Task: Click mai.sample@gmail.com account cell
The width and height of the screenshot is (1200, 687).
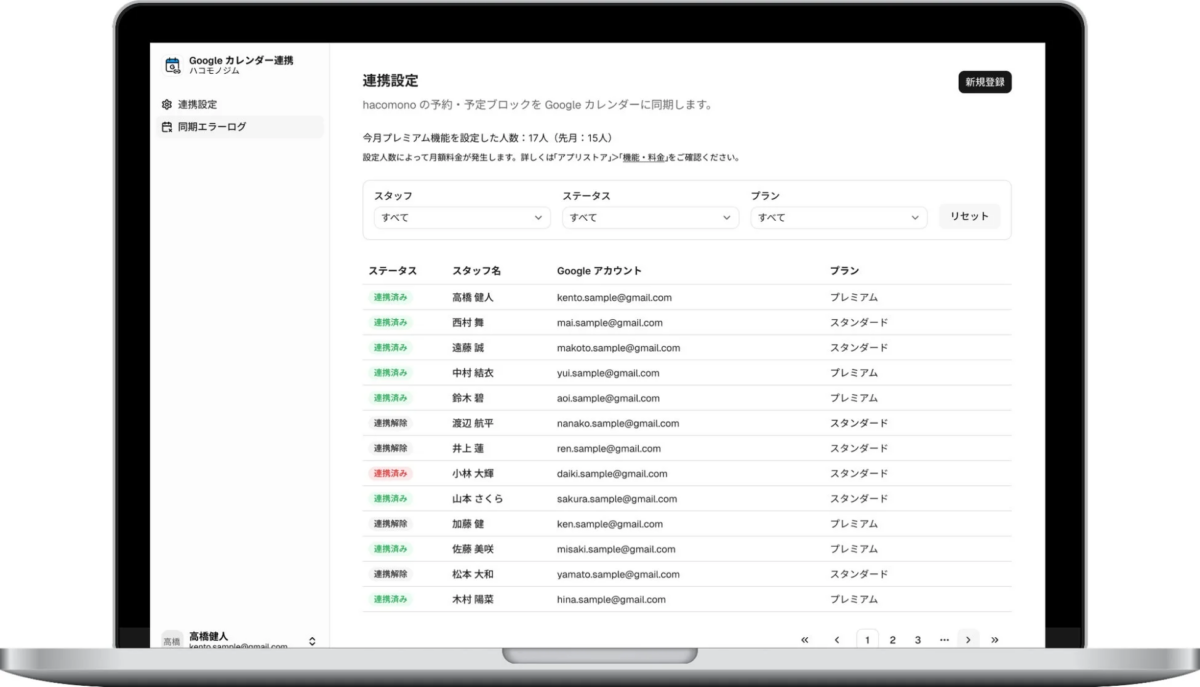Action: pyautogui.click(x=610, y=322)
